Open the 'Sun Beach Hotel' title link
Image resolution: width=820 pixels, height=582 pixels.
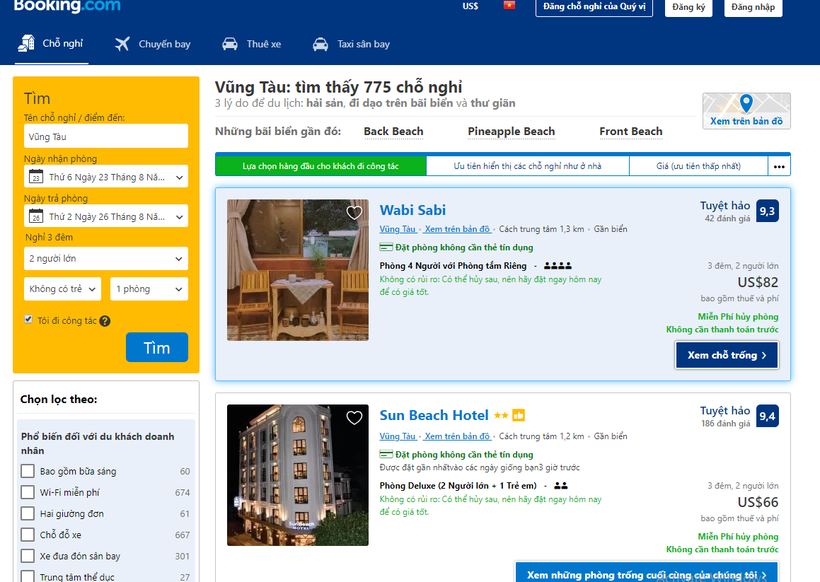click(x=434, y=415)
